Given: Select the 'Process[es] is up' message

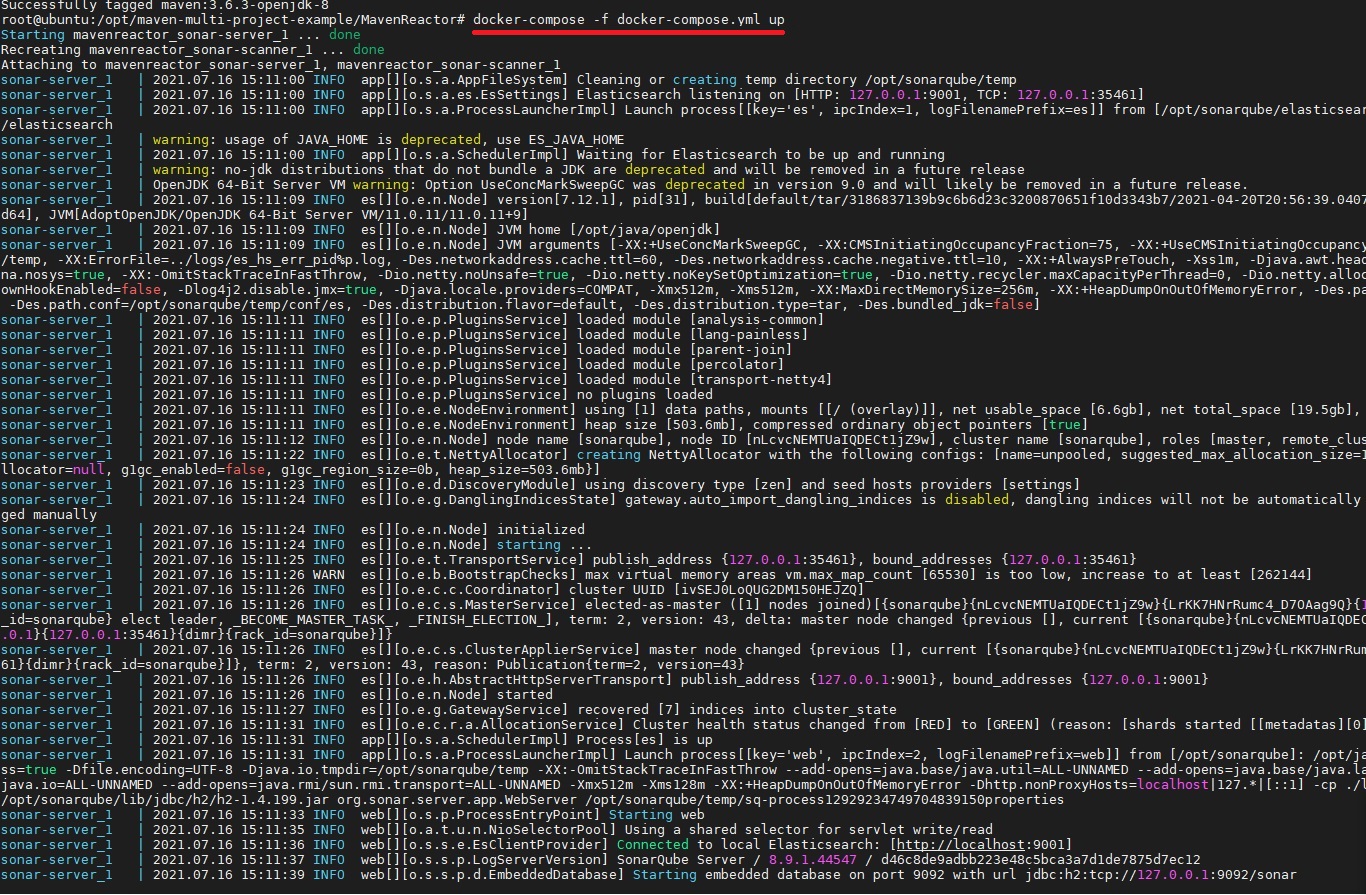Looking at the screenshot, I should point(645,740).
